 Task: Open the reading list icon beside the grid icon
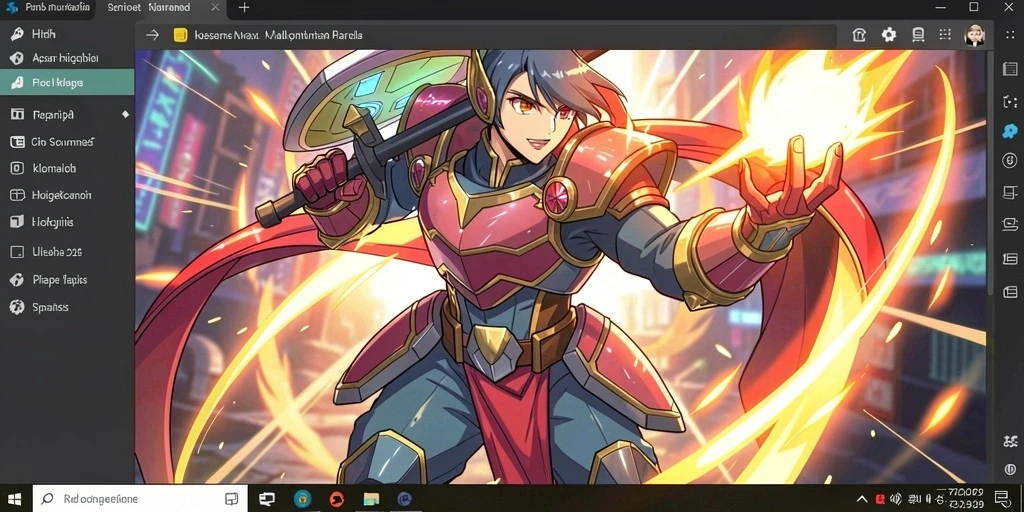pos(918,35)
